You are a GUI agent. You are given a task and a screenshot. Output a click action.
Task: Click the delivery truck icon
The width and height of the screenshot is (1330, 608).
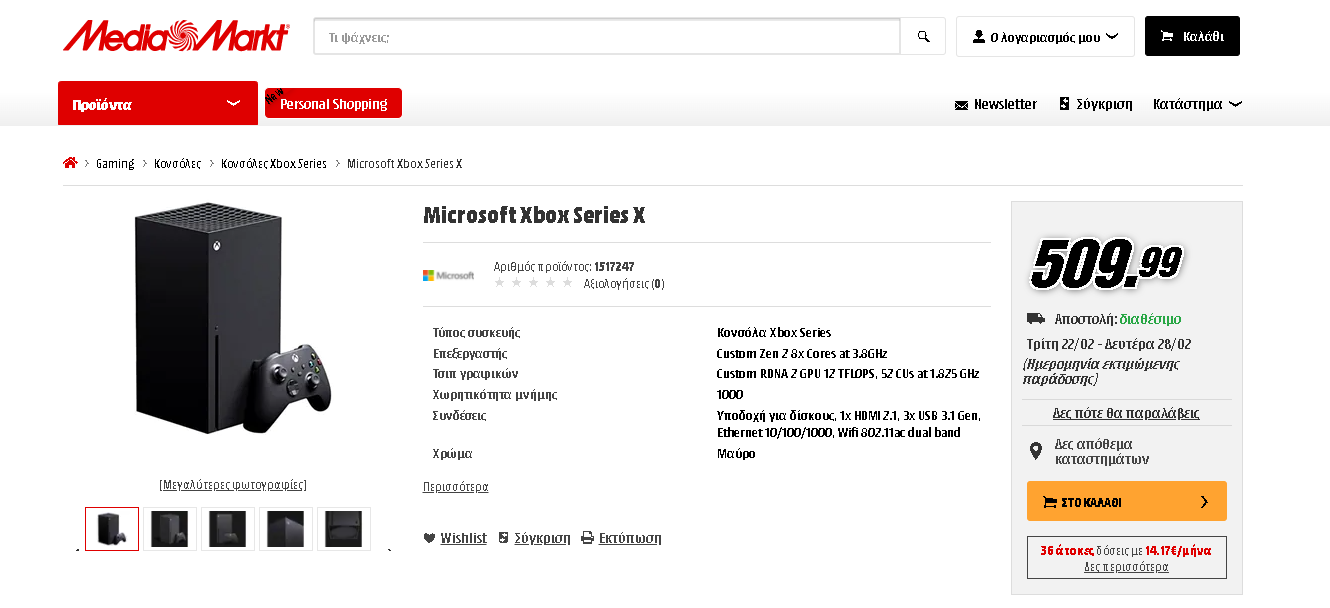[x=1036, y=319]
